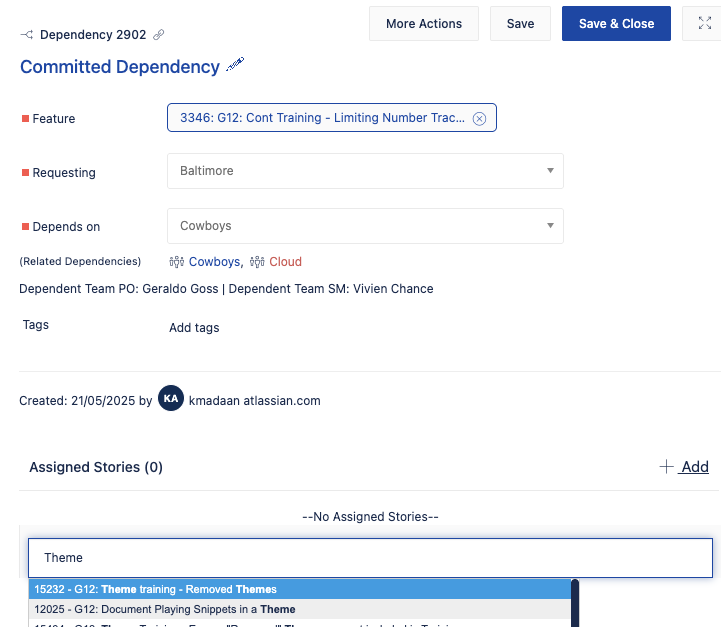Click team icon next to Cloud link
Viewport: 721px width, 627px height.
tap(257, 262)
